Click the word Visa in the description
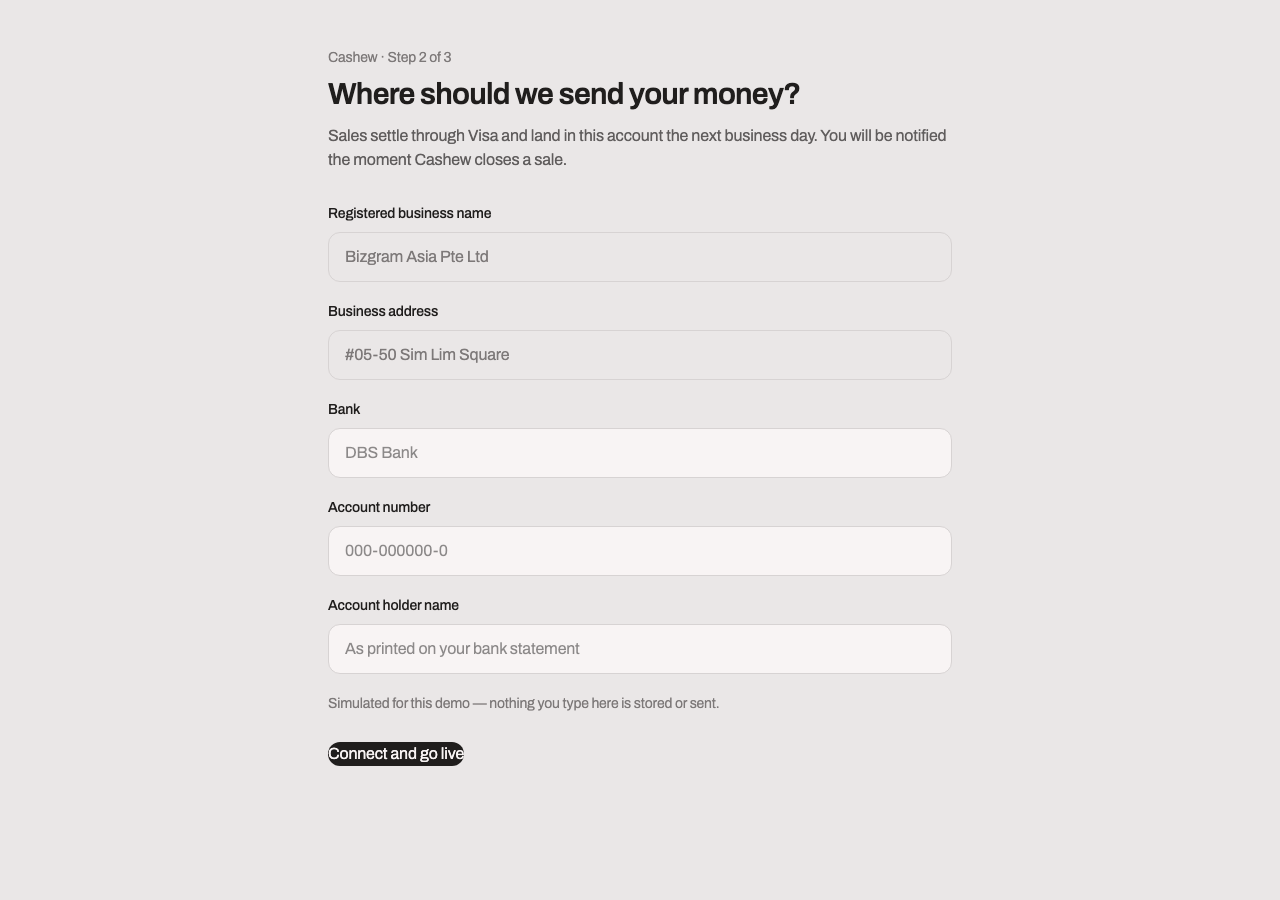Viewport: 1280px width, 900px height. pyautogui.click(x=483, y=136)
